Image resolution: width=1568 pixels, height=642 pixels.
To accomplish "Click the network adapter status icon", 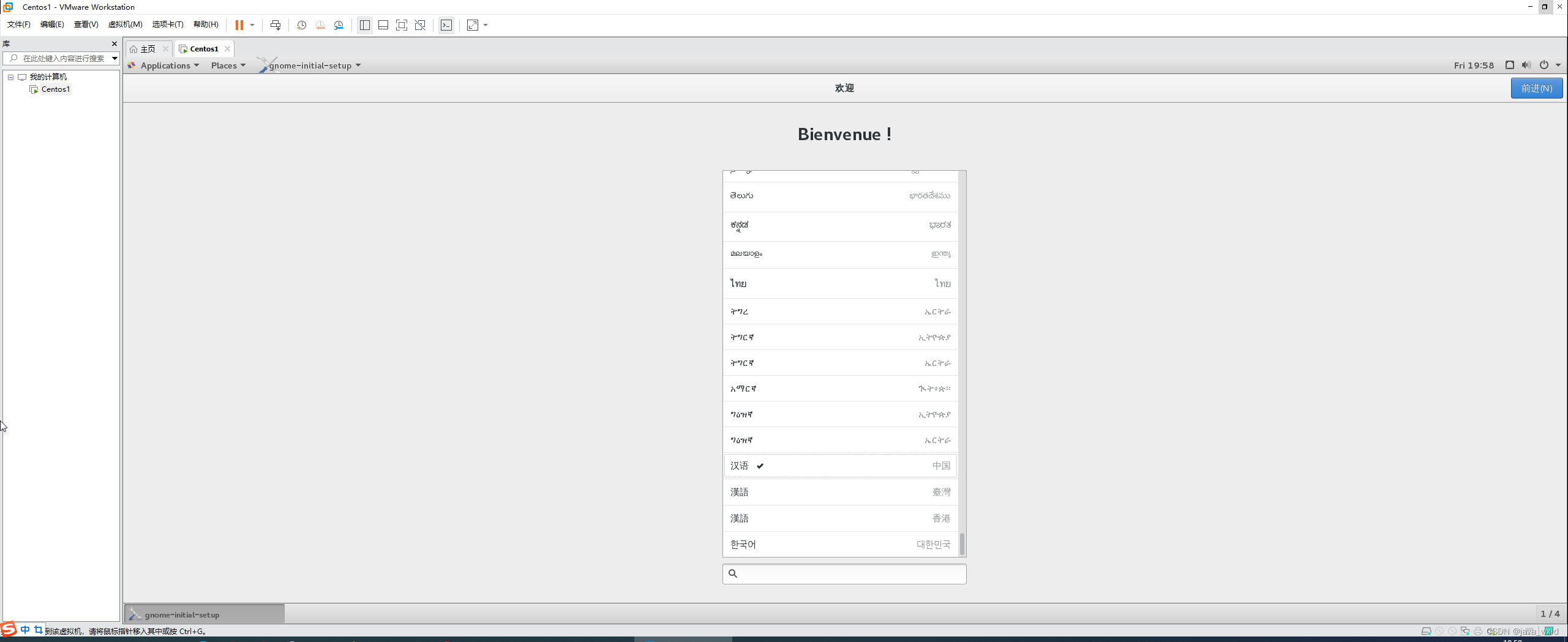I will 1465,632.
